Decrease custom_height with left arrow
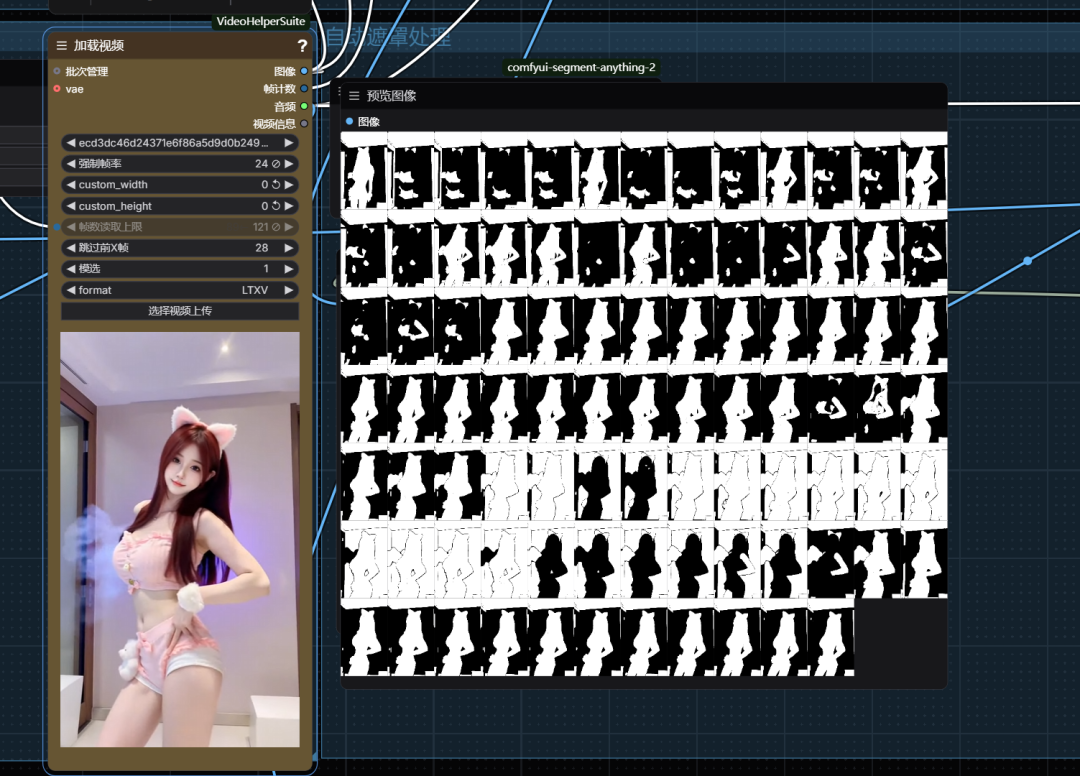Viewport: 1080px width, 776px height. coord(70,206)
